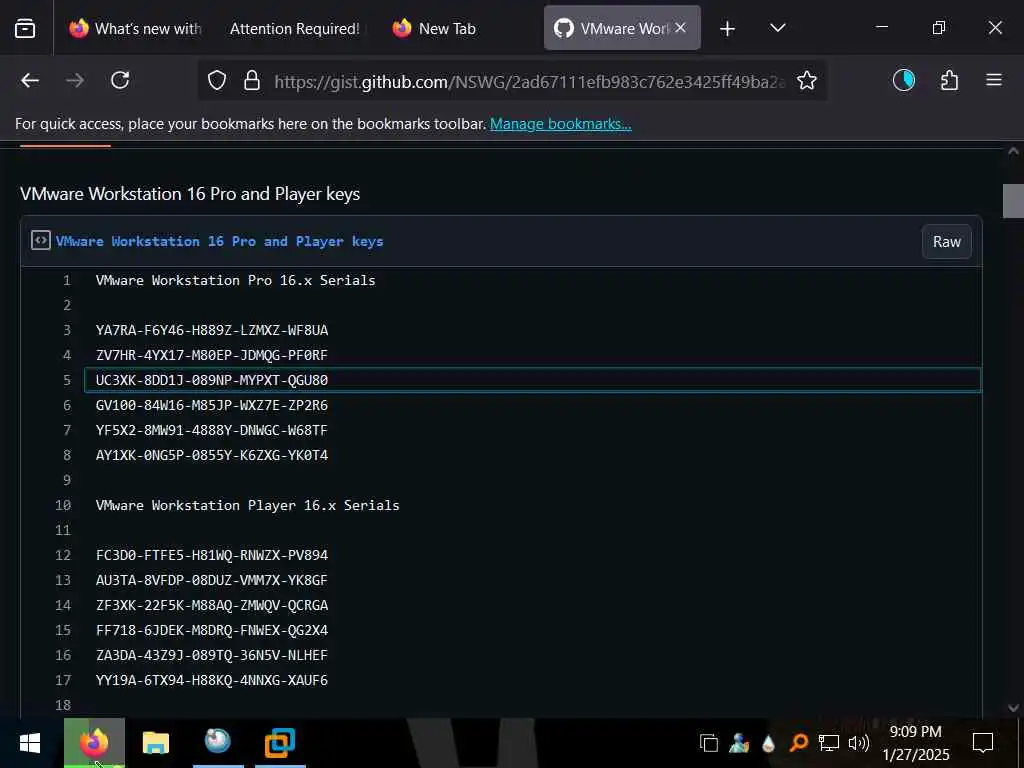Close the VMware Workstation tab
This screenshot has height=768, width=1024.
(680, 27)
